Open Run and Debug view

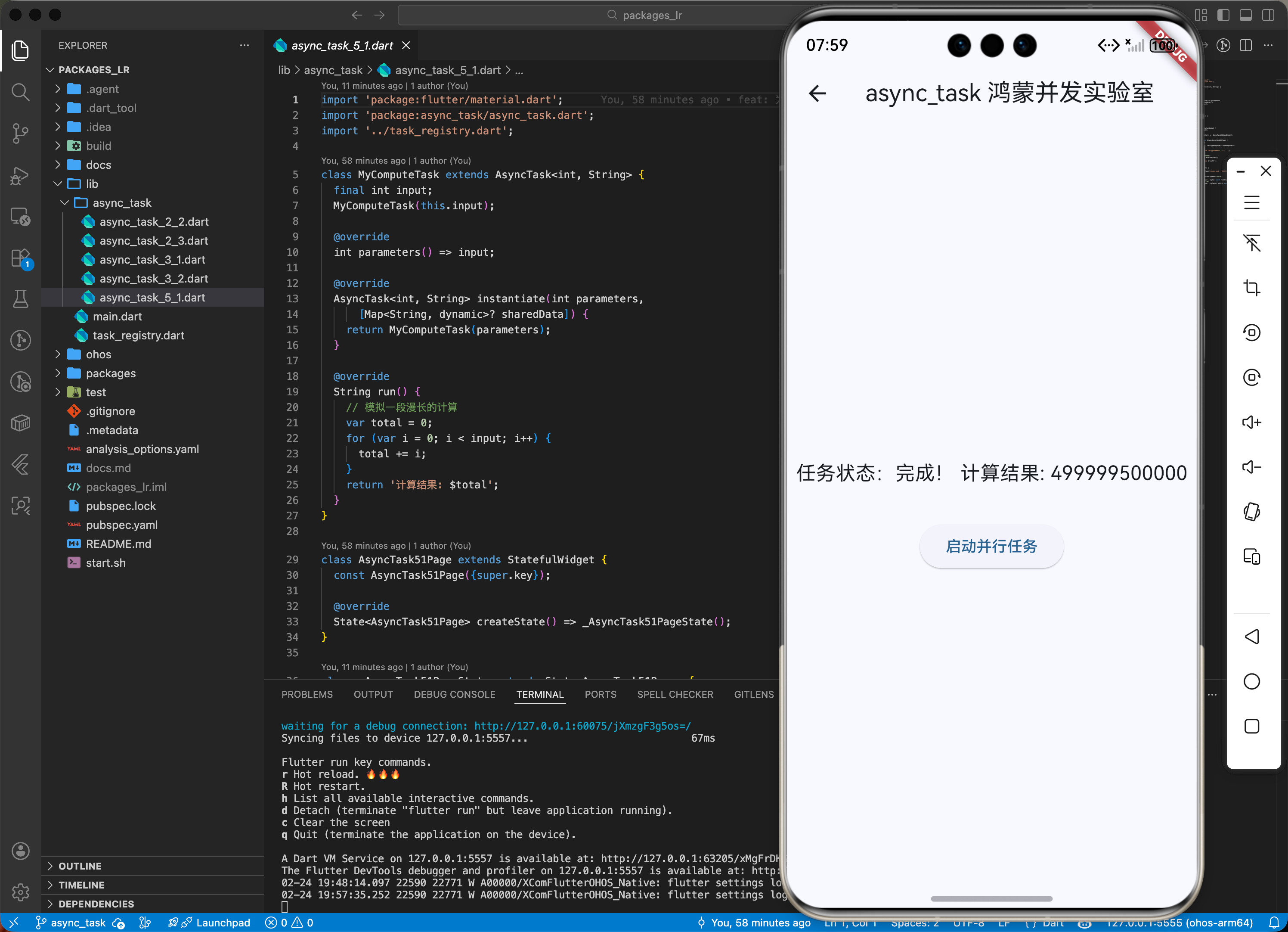(20, 176)
